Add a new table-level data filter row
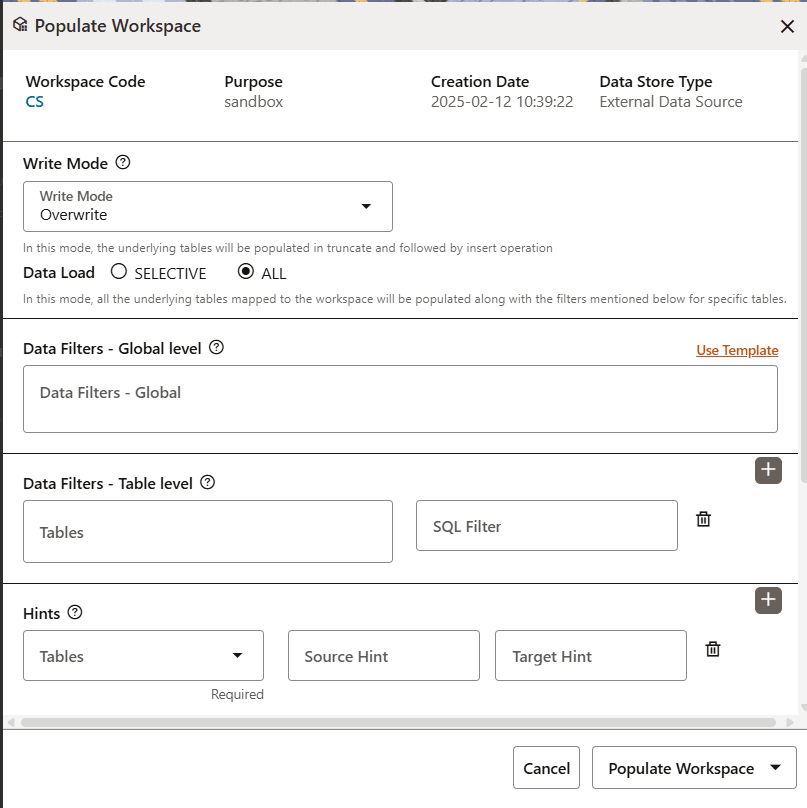This screenshot has height=808, width=807. point(768,470)
